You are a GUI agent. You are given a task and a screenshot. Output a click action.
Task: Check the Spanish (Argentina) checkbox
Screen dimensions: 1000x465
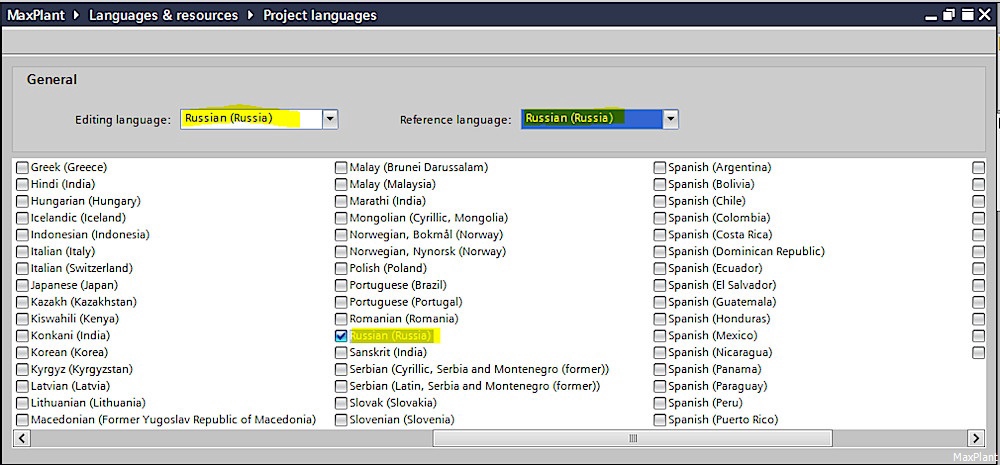click(x=659, y=168)
